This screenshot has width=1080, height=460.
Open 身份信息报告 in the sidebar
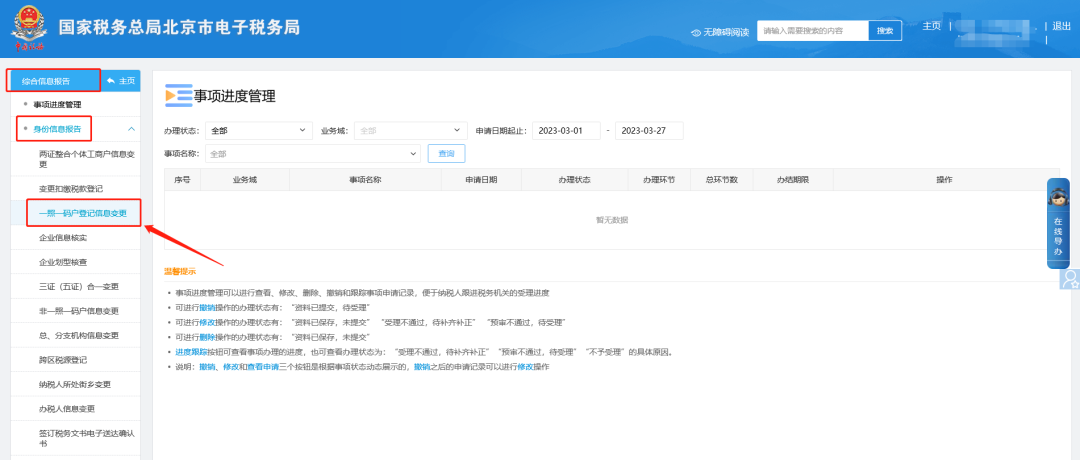click(57, 129)
